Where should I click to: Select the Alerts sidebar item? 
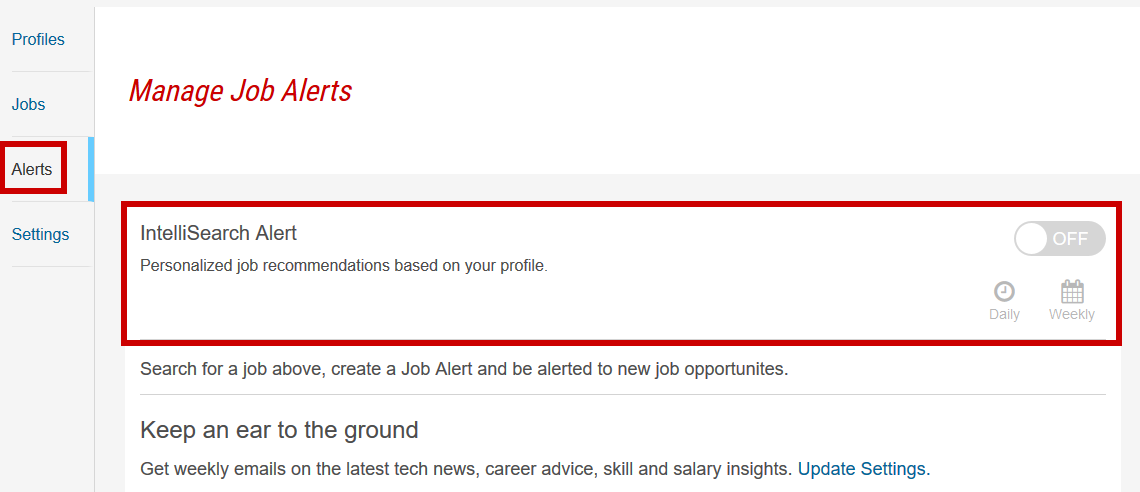click(32, 169)
